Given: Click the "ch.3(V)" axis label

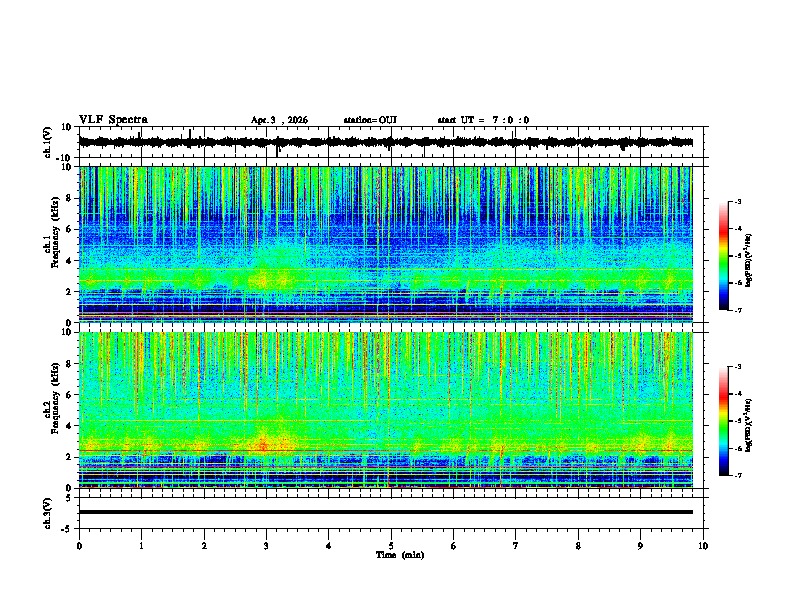Looking at the screenshot, I should pyautogui.click(x=48, y=513).
